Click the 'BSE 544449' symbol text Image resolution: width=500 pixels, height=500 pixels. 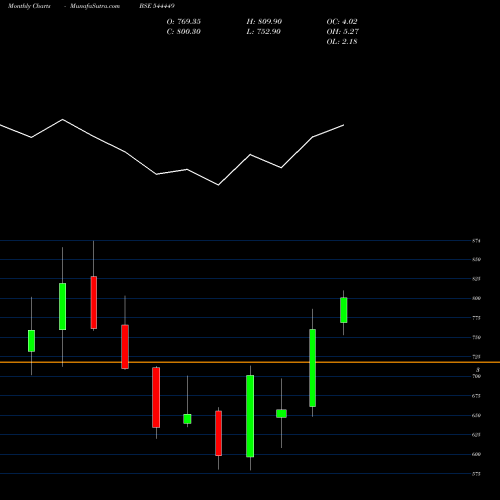coord(157,6)
